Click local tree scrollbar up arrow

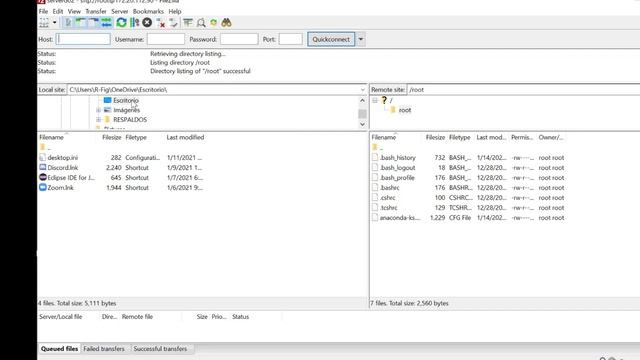pos(362,100)
